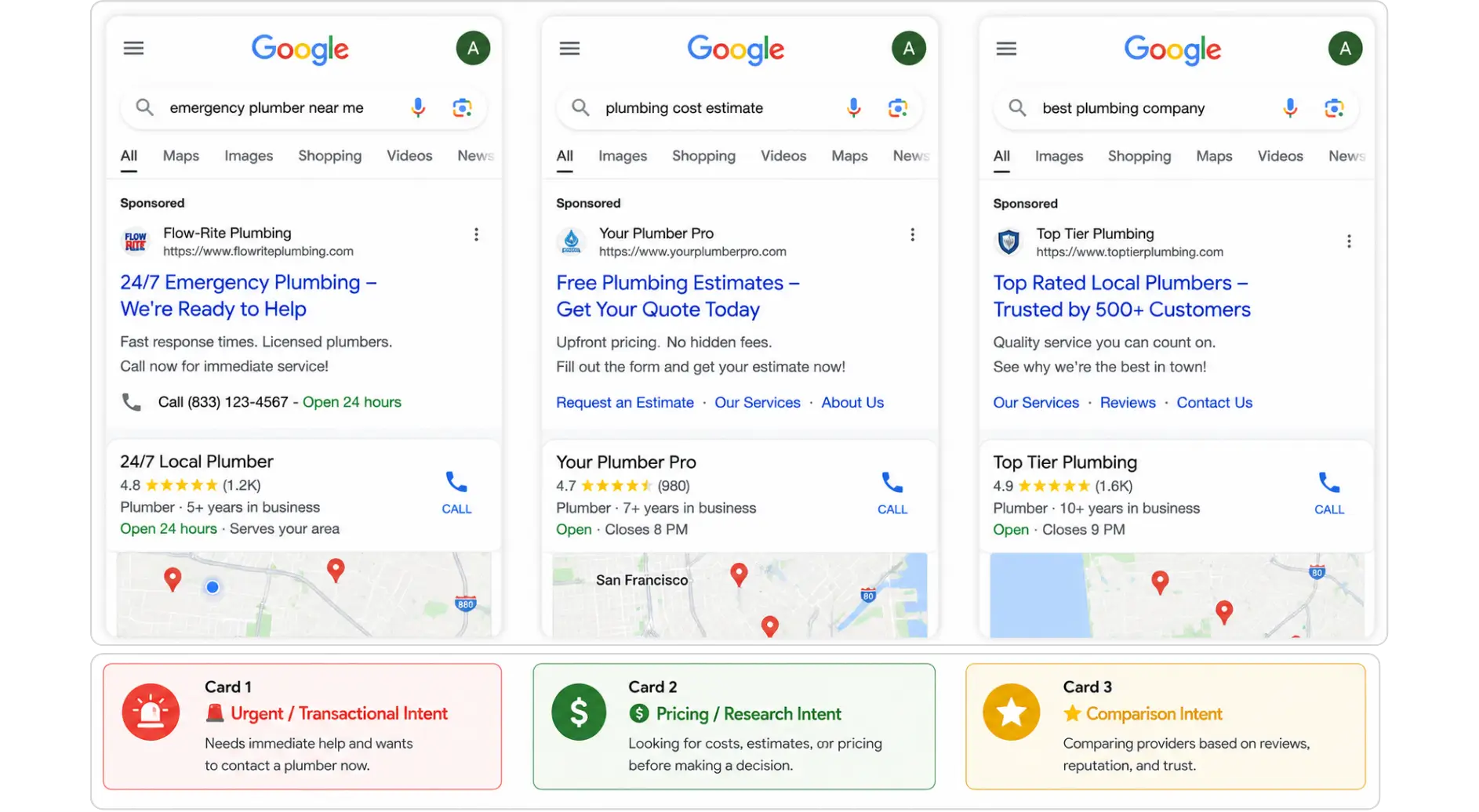The height and width of the screenshot is (812, 1479).
Task: Click Google logo in plumbing cost estimate panel
Action: tap(736, 49)
